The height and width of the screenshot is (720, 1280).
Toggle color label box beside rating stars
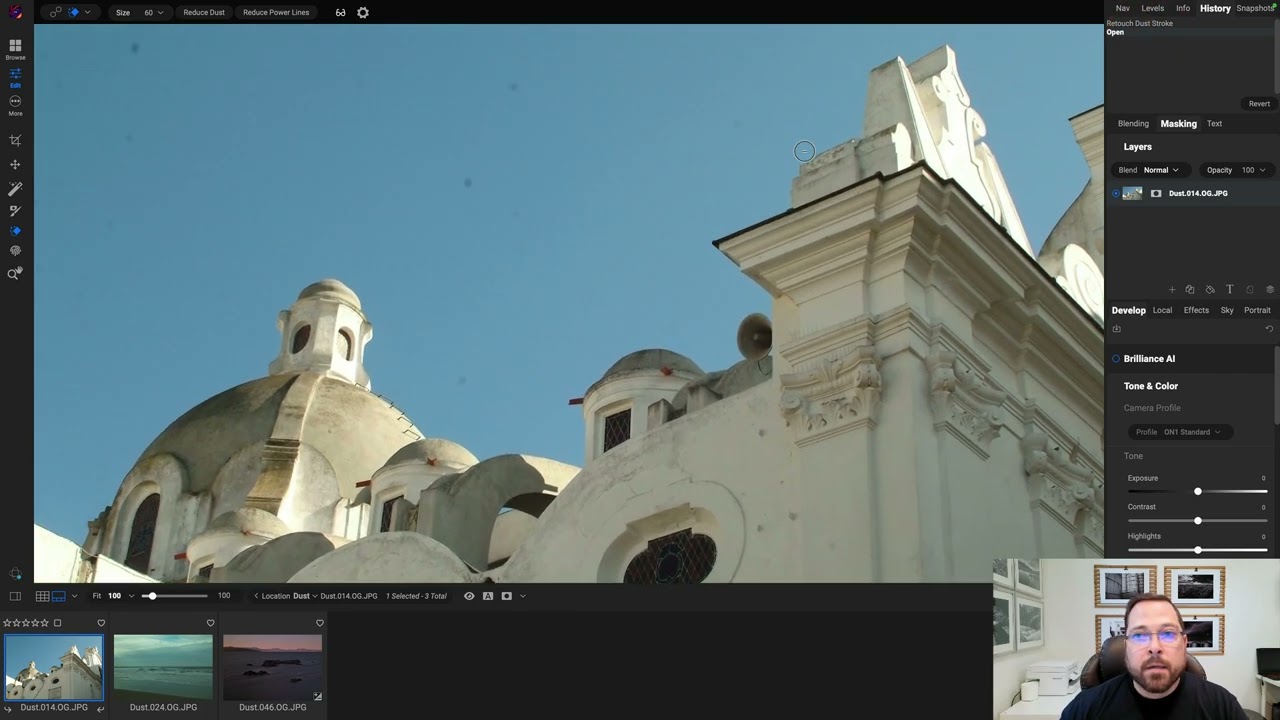coord(57,623)
